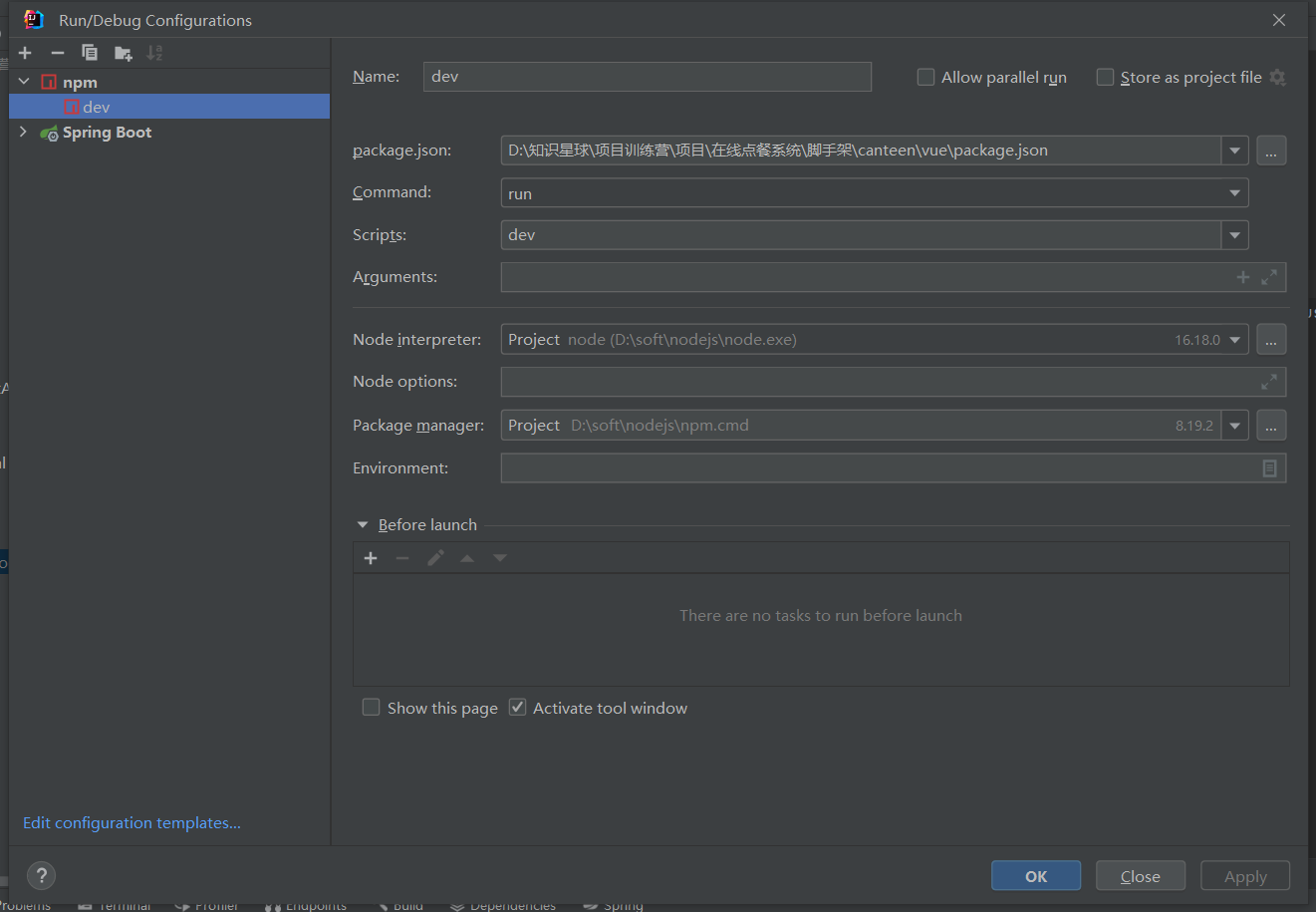Open the Scripts dropdown arrow
Screen dimensions: 1316x912
pyautogui.click(x=1235, y=235)
